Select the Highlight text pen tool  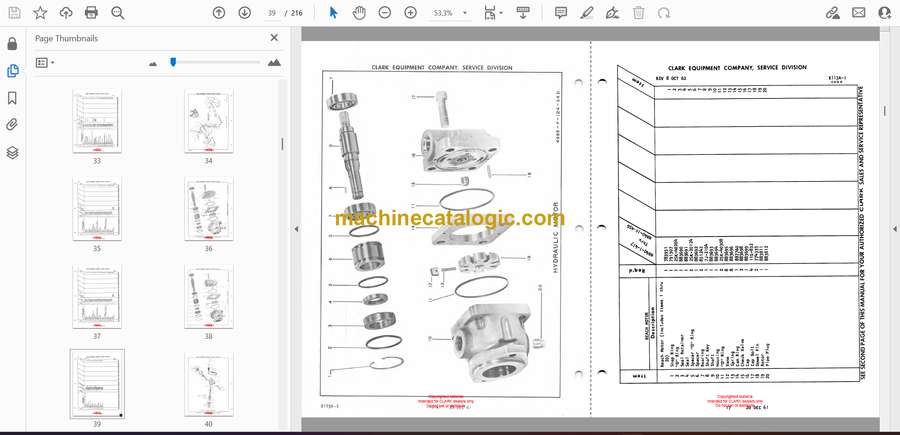(x=587, y=13)
